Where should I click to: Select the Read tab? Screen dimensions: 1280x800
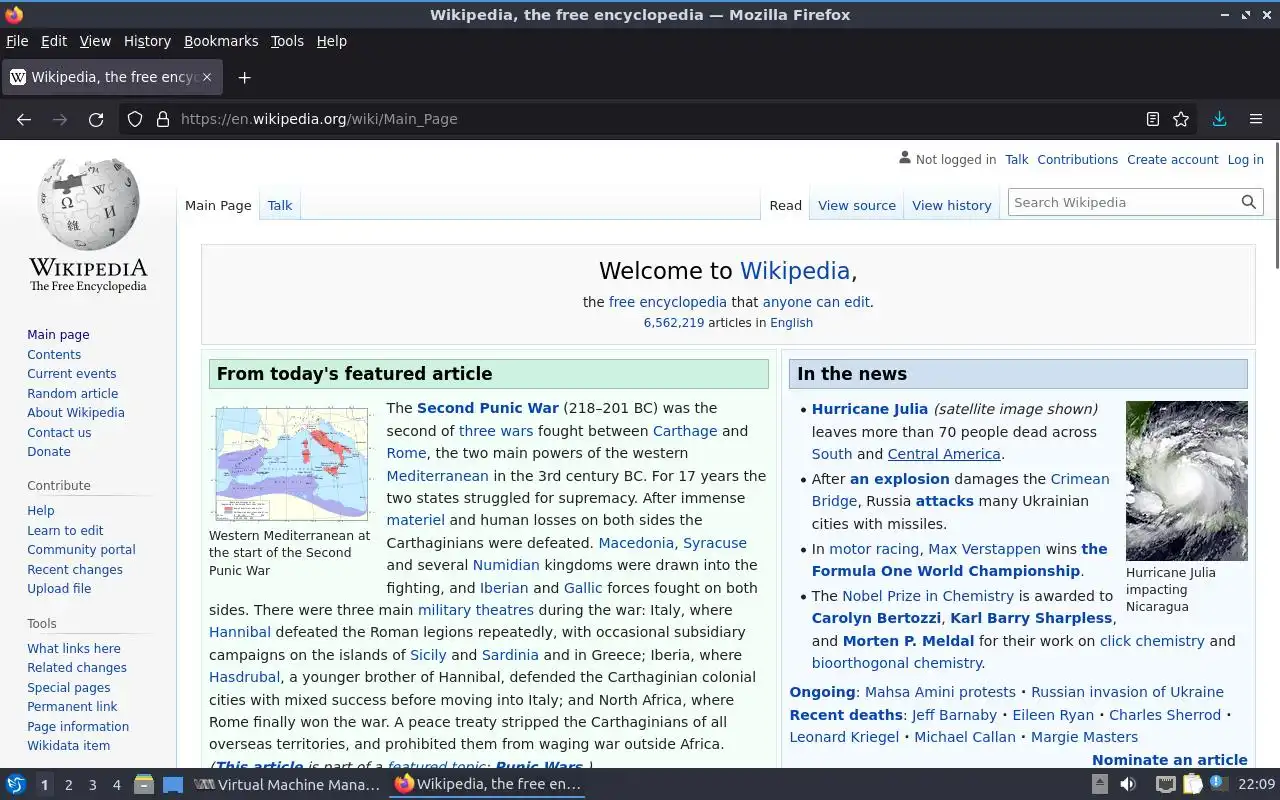pos(785,205)
